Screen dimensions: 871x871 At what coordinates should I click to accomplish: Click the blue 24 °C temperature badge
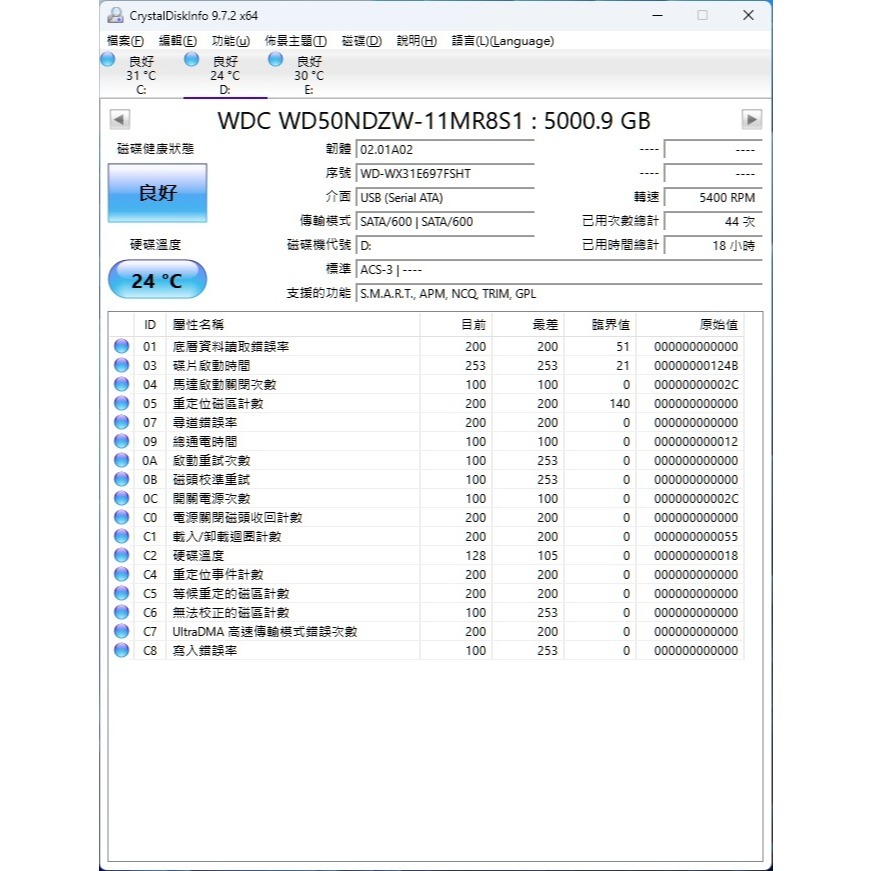coord(155,278)
